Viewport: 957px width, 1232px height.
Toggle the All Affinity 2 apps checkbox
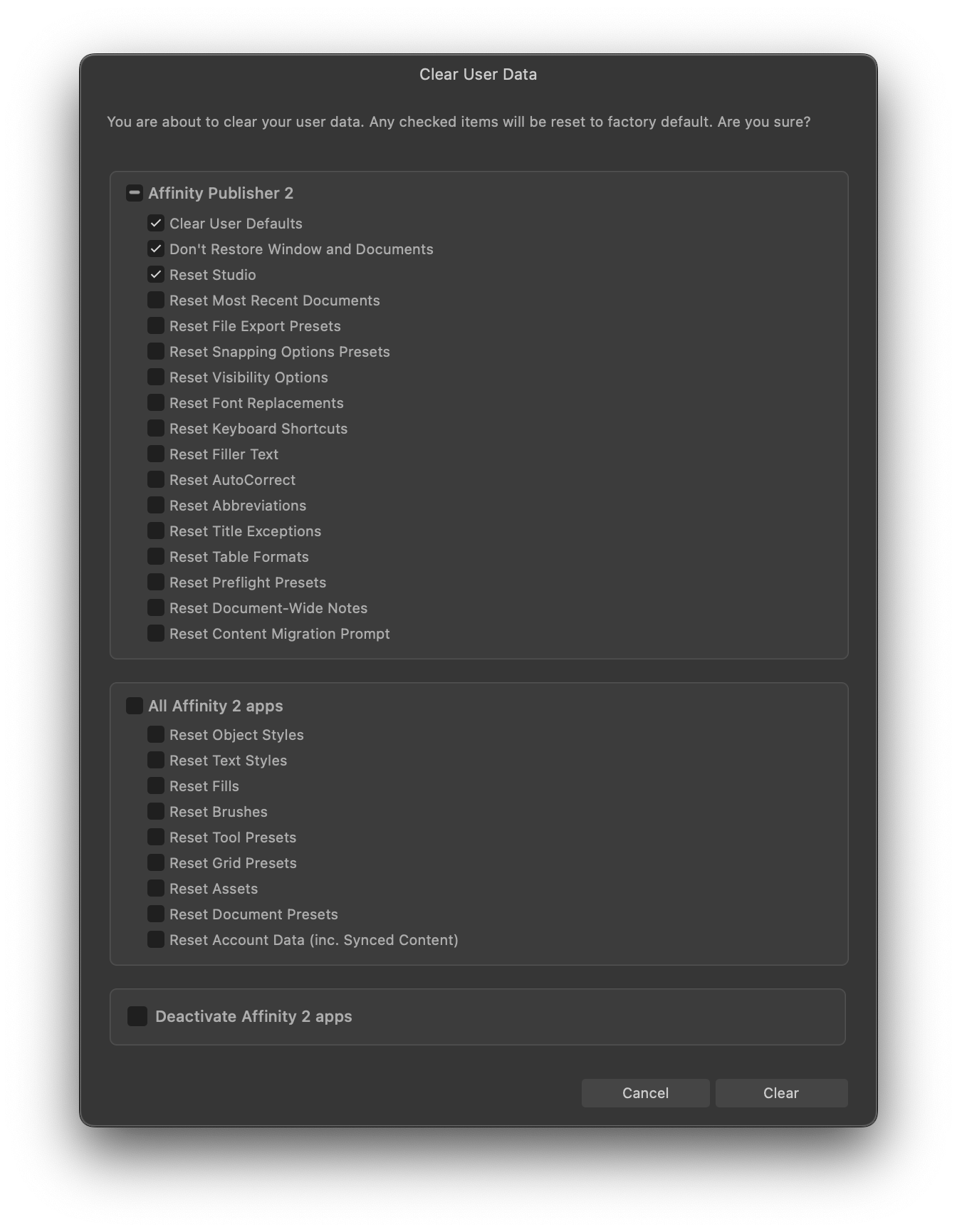tap(135, 706)
